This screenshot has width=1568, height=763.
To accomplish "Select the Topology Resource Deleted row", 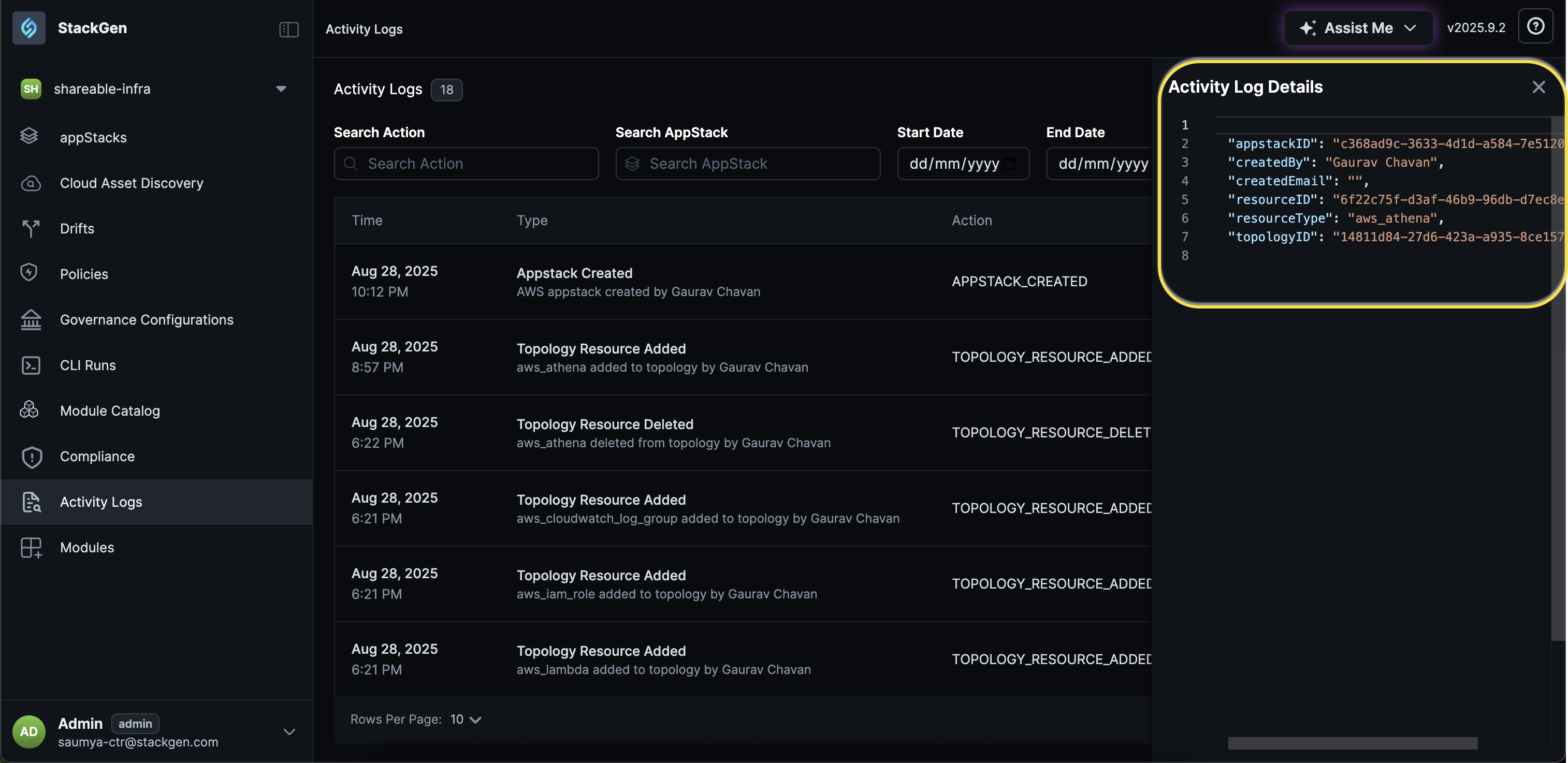I will (743, 433).
